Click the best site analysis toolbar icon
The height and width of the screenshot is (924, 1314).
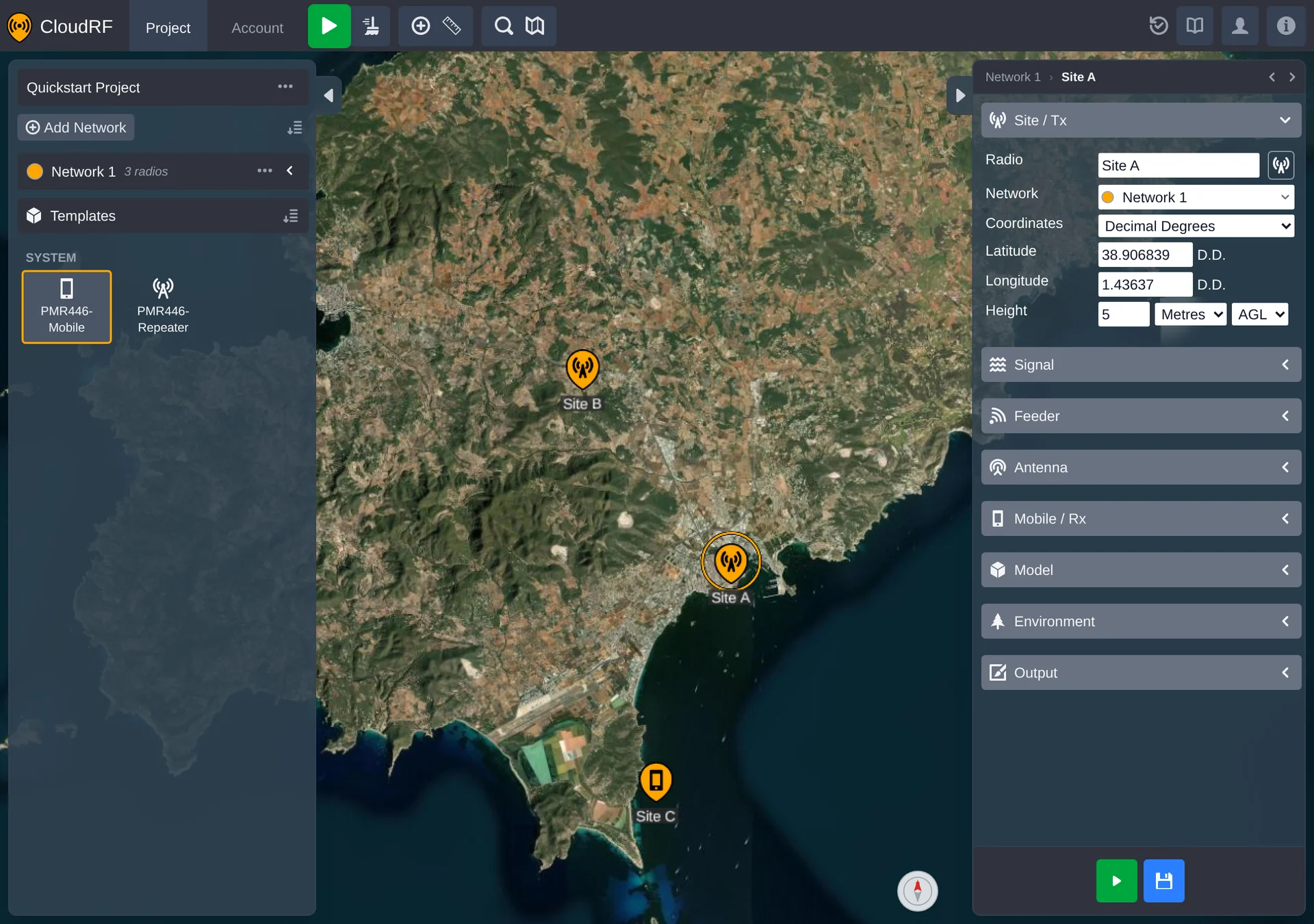click(x=371, y=26)
